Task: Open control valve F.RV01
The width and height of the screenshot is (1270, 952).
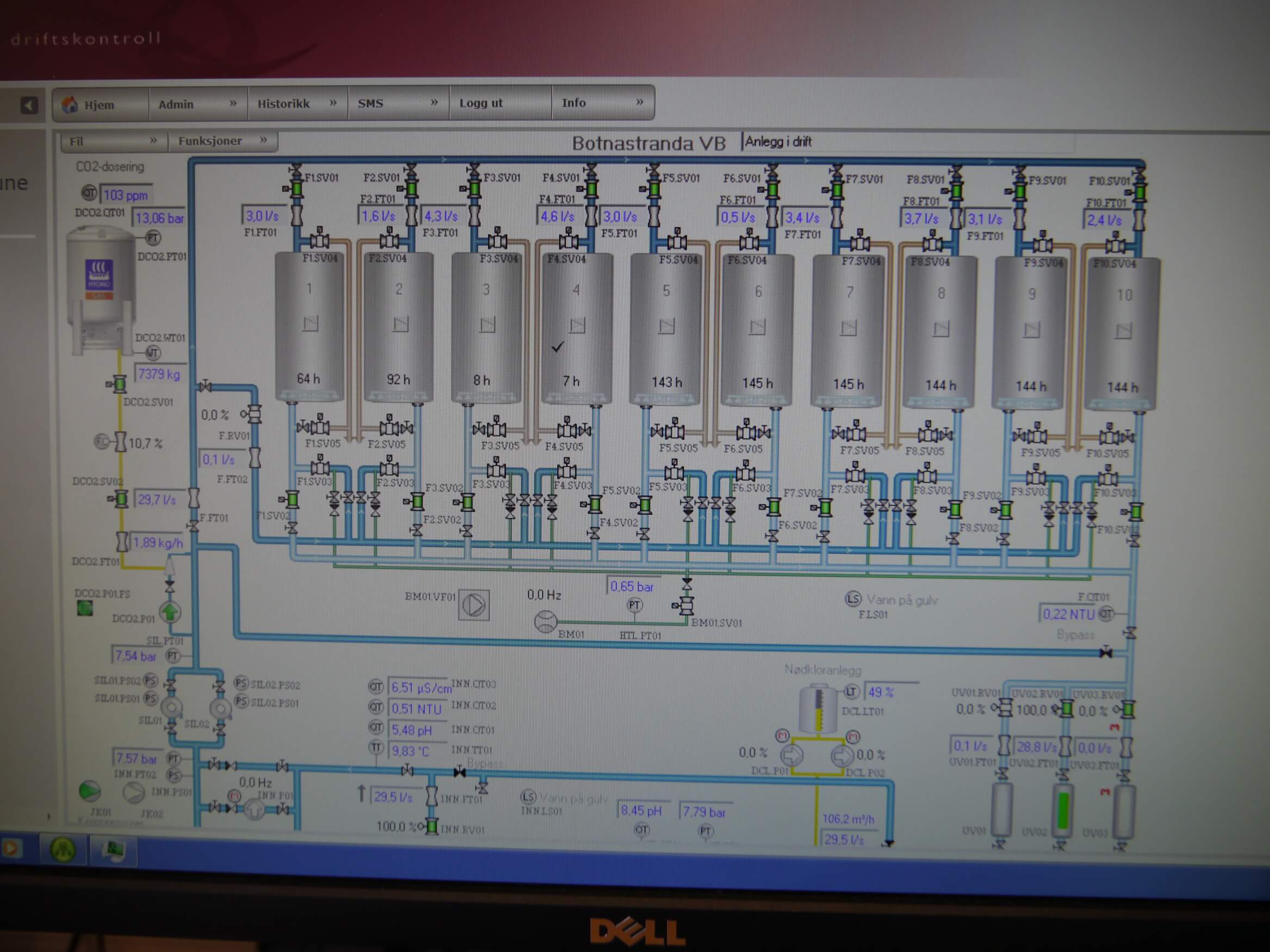Action: (252, 413)
